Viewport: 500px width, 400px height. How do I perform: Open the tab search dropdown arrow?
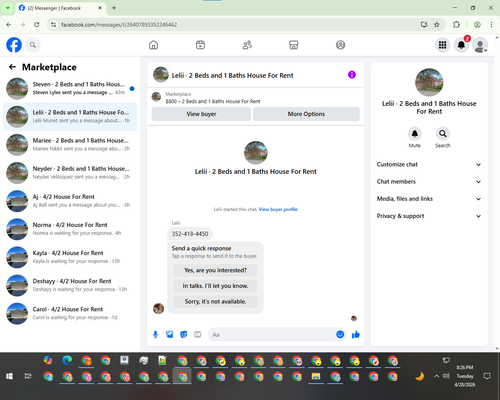click(x=8, y=8)
